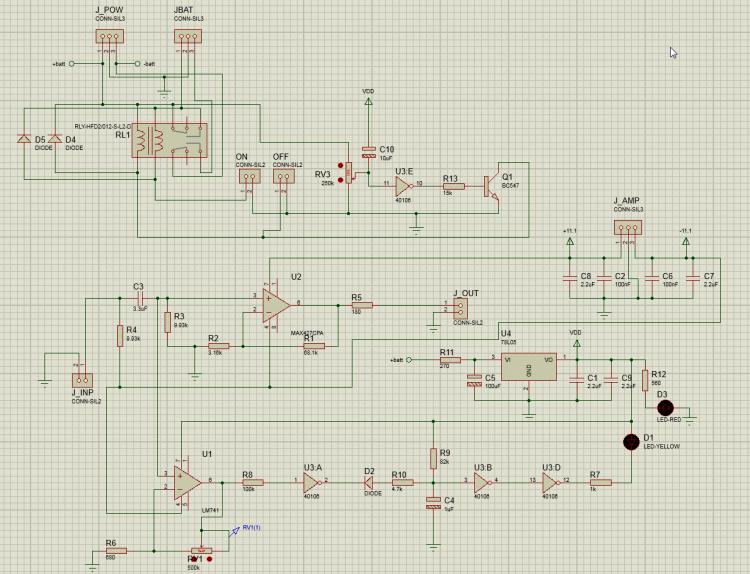
Task: Click the VDD power terminal above C10
Action: 368,101
